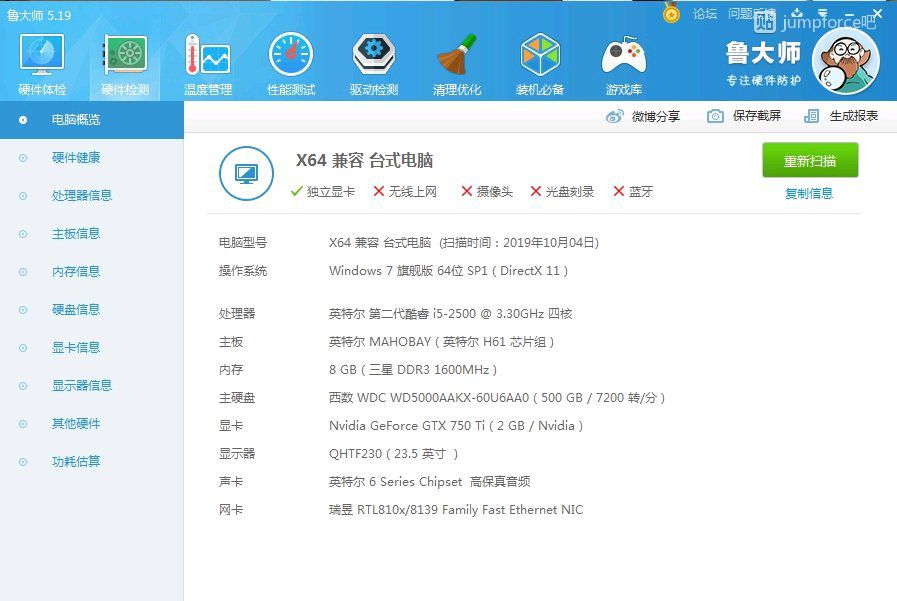The image size is (897, 601).
Task: Open 问题反馈 feedback link
Action: pyautogui.click(x=751, y=14)
